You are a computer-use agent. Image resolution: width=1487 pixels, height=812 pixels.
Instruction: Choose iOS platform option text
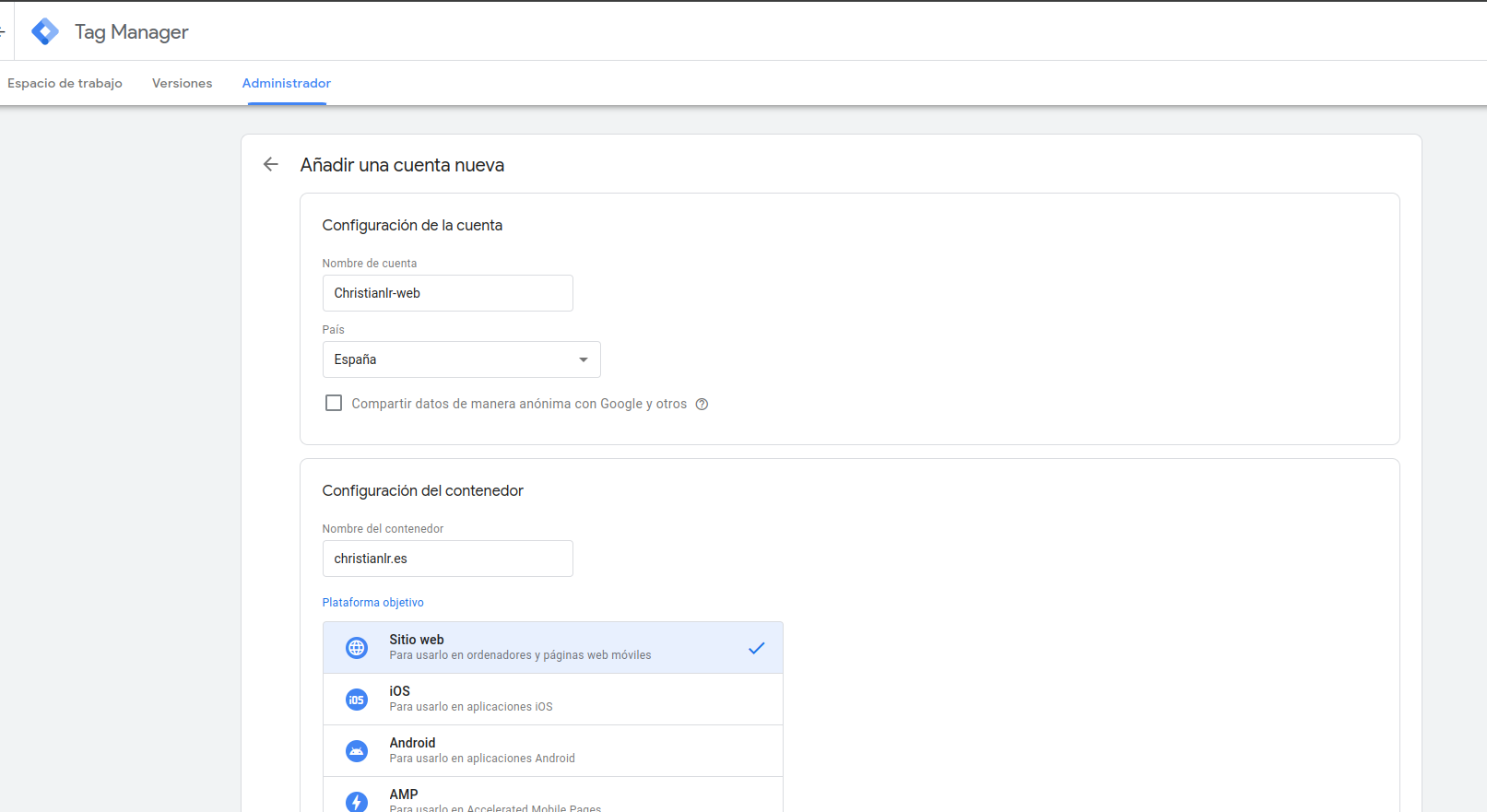[399, 691]
